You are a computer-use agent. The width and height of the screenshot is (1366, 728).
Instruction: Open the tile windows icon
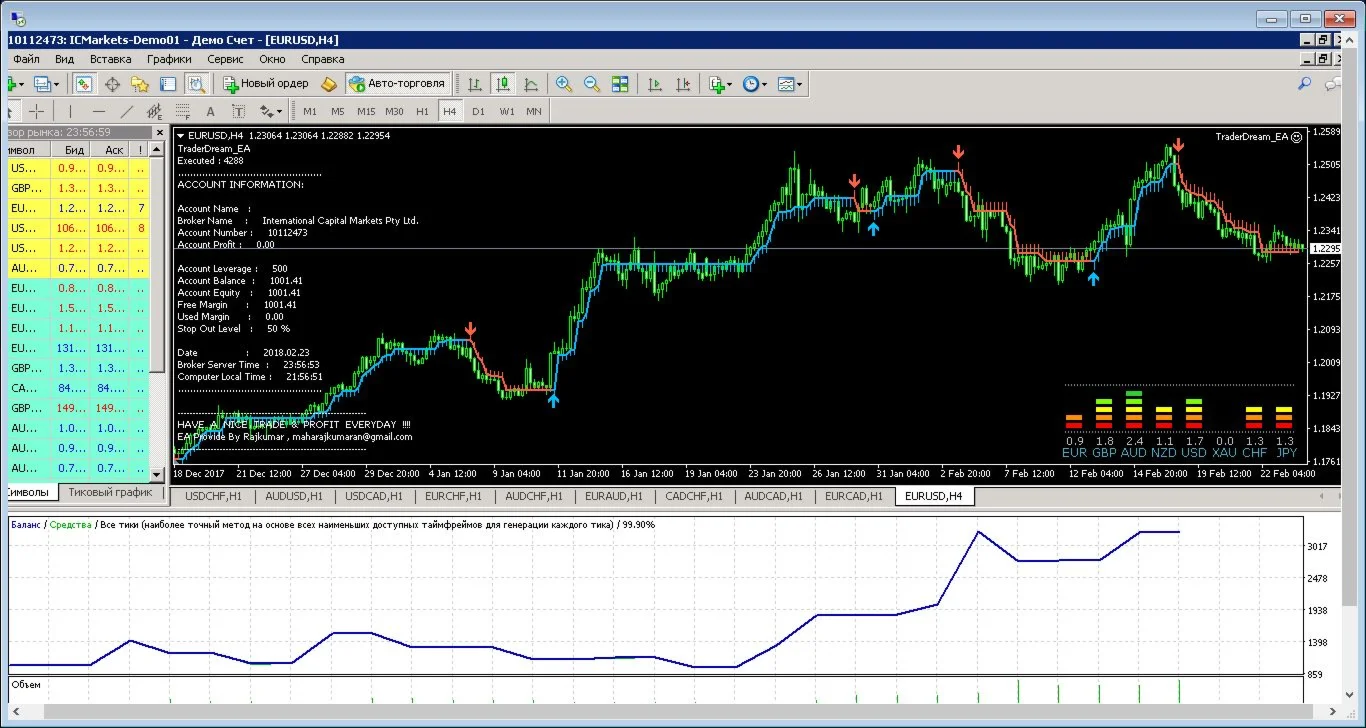(x=620, y=85)
